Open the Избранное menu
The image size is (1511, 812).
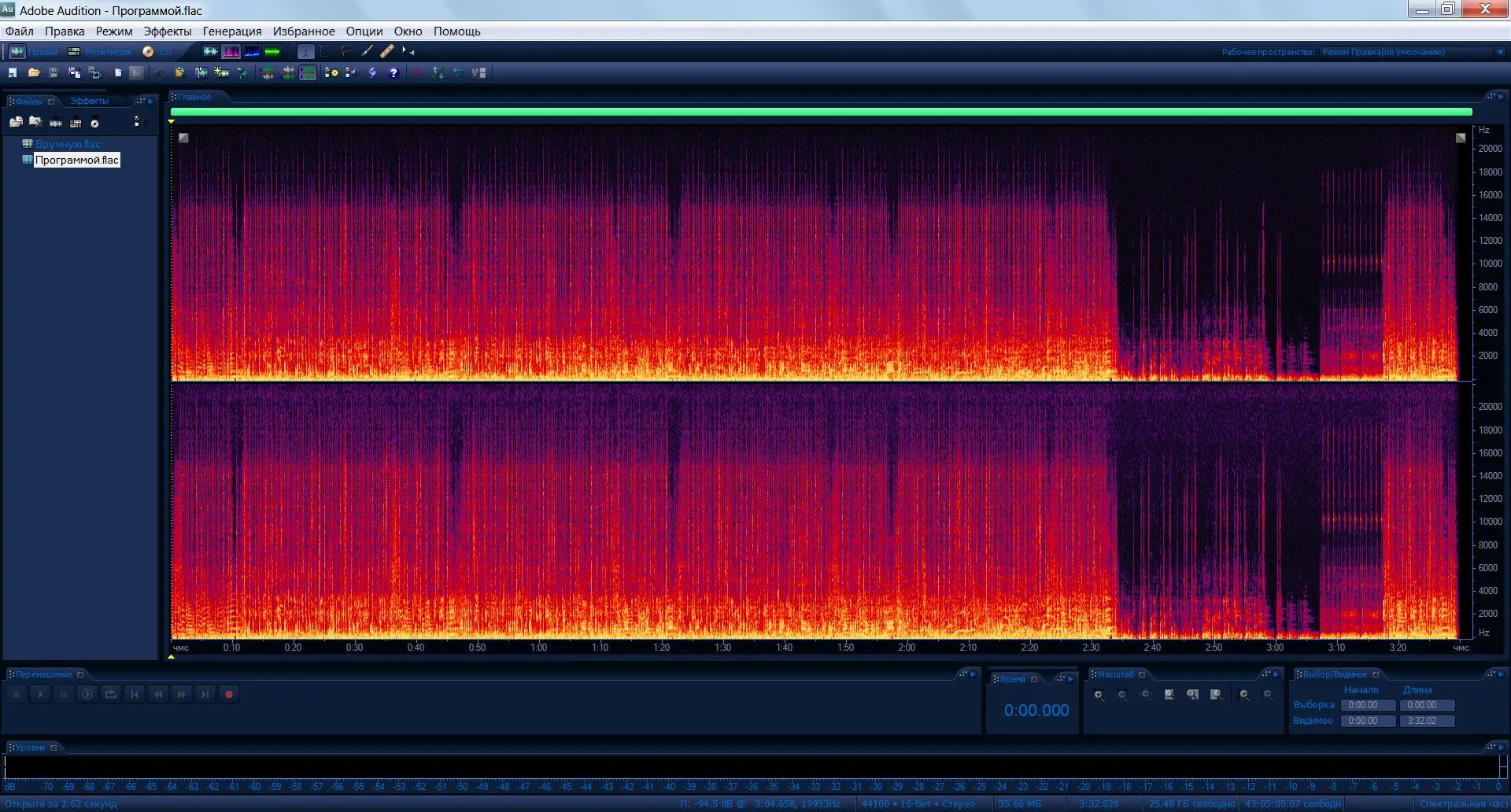click(304, 31)
